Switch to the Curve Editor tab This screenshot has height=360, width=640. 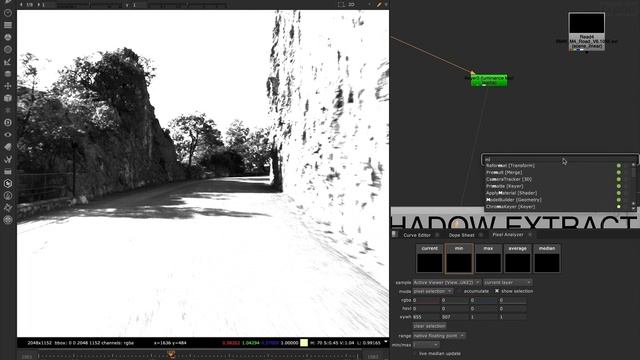point(417,235)
